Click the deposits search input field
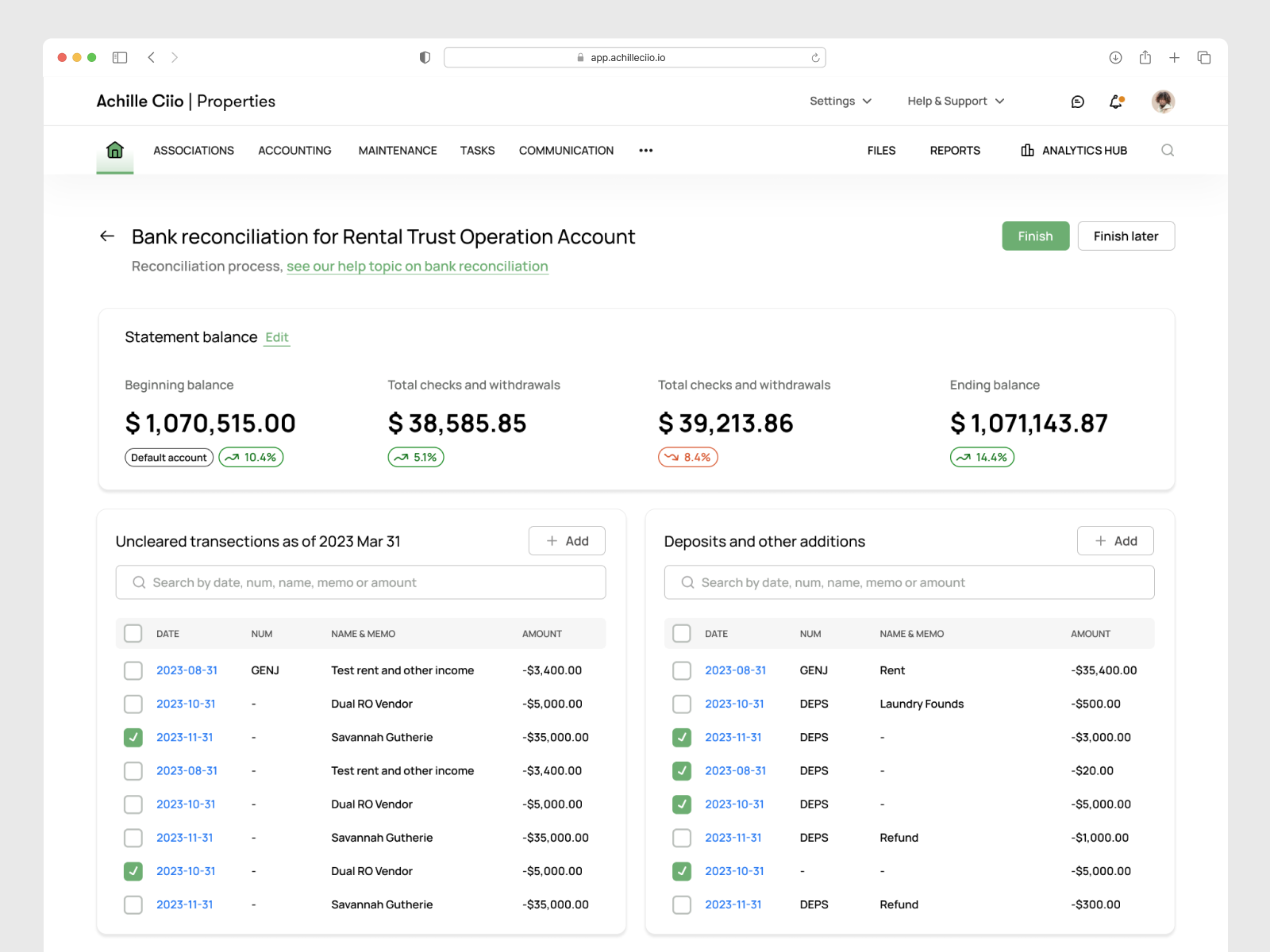 point(909,582)
